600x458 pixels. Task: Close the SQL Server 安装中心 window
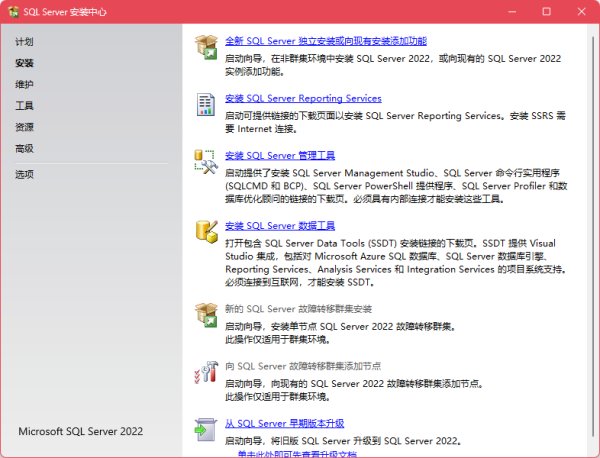point(581,12)
